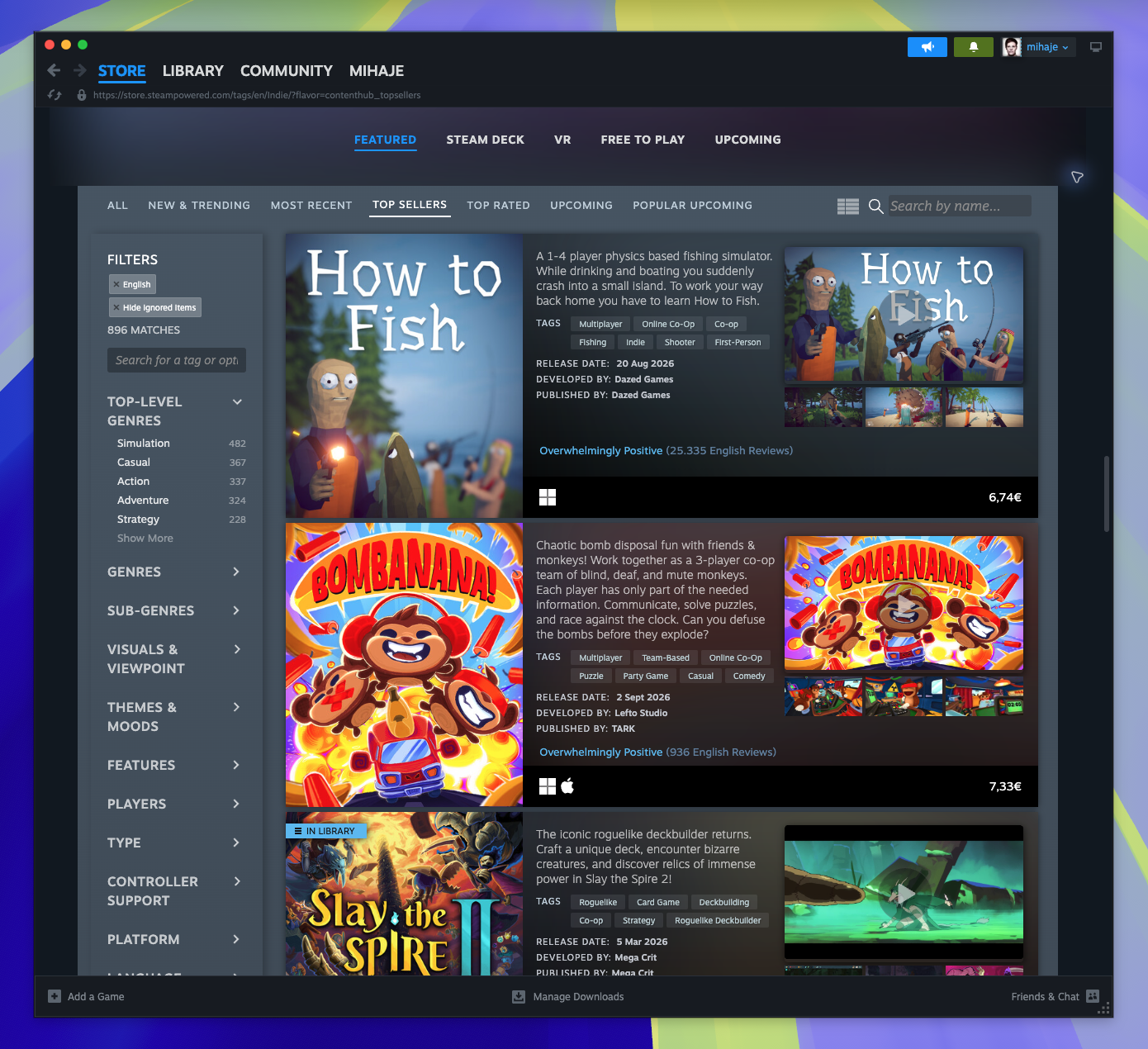Expand the Genres filter section

(236, 572)
